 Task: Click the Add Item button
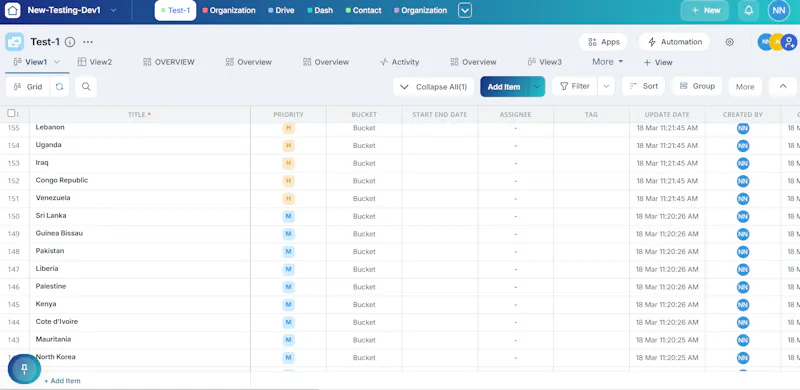tap(504, 87)
